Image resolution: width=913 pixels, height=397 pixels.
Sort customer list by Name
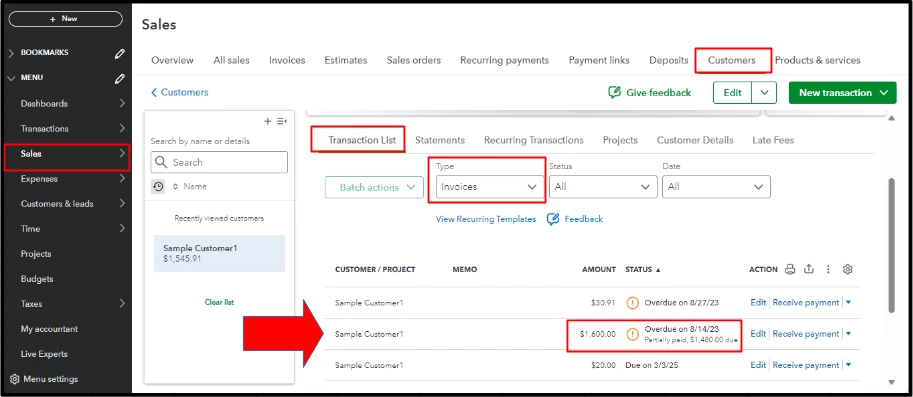pyautogui.click(x=190, y=186)
